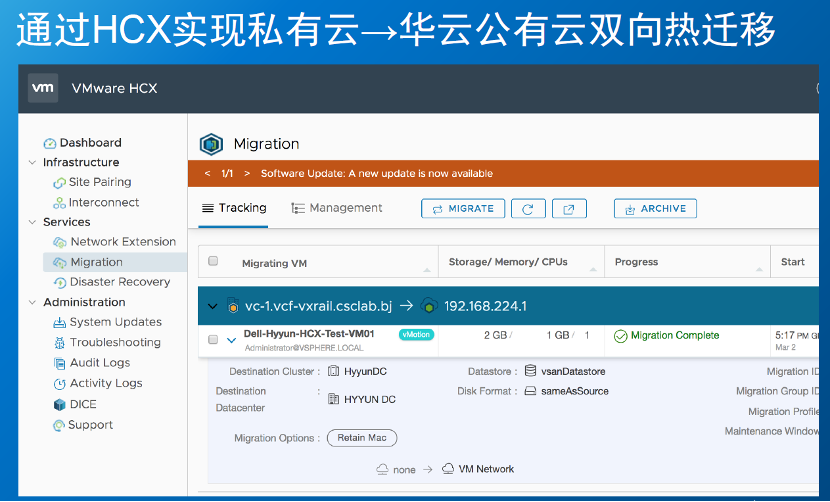
Task: Click the Support icon
Action: [x=59, y=426]
